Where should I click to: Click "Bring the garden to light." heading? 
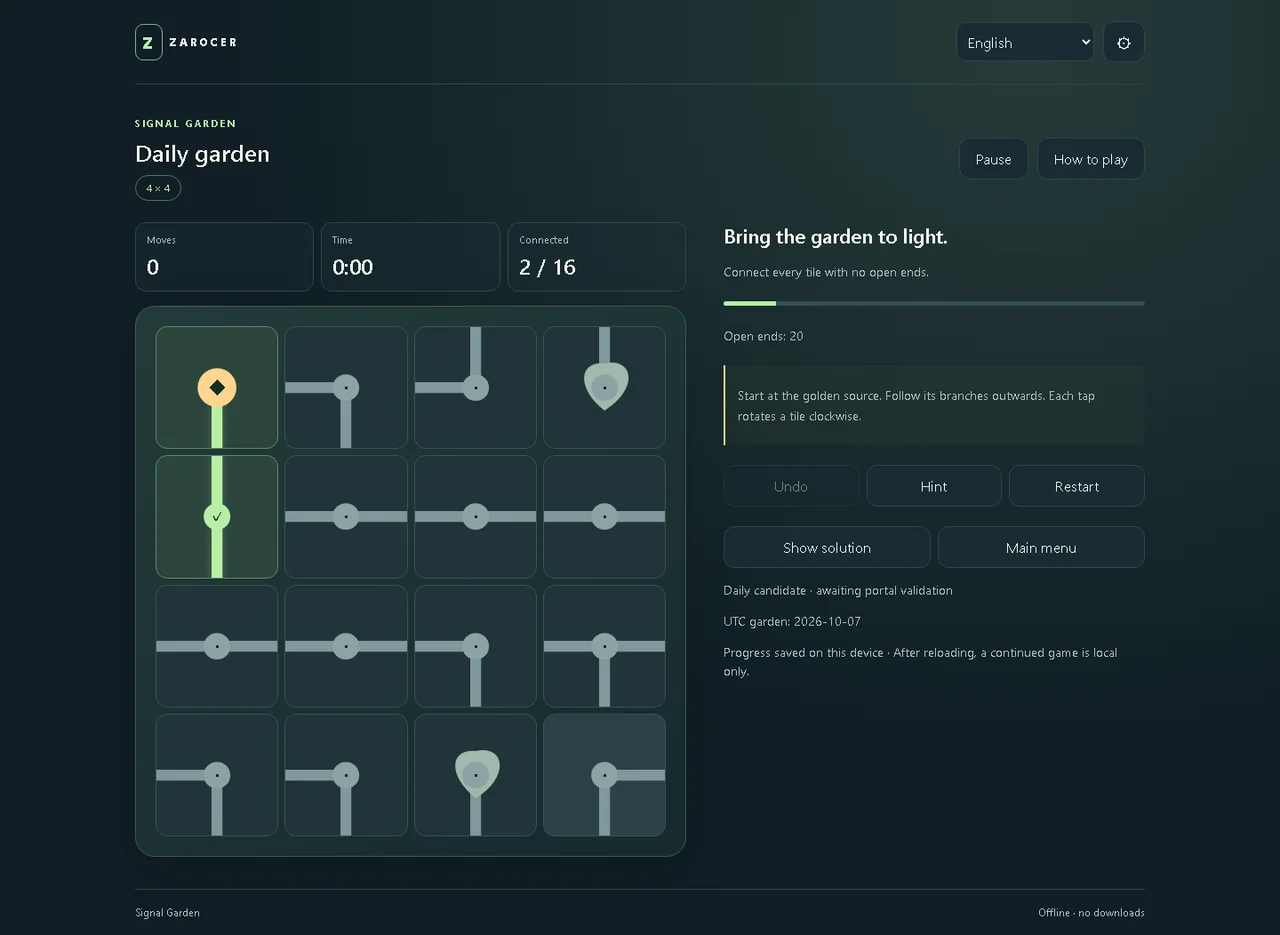pos(836,237)
